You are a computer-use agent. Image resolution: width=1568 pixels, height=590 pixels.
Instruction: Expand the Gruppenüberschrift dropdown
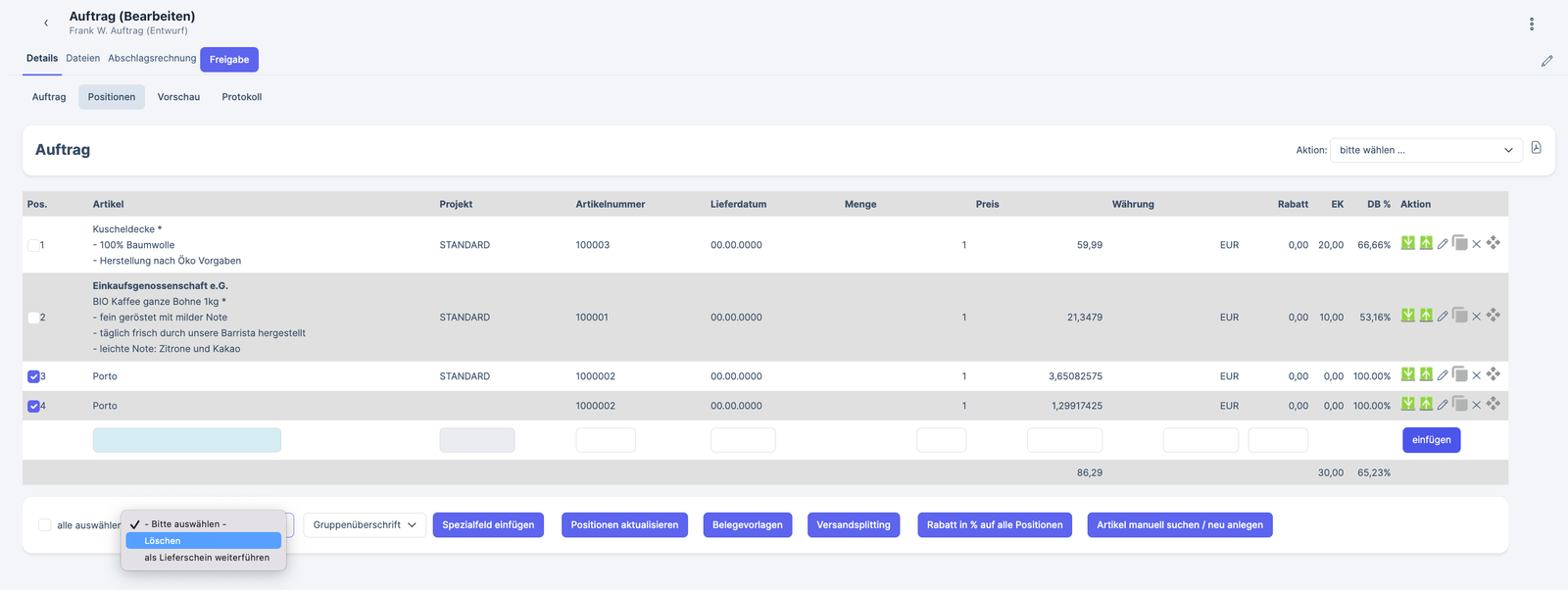(365, 525)
